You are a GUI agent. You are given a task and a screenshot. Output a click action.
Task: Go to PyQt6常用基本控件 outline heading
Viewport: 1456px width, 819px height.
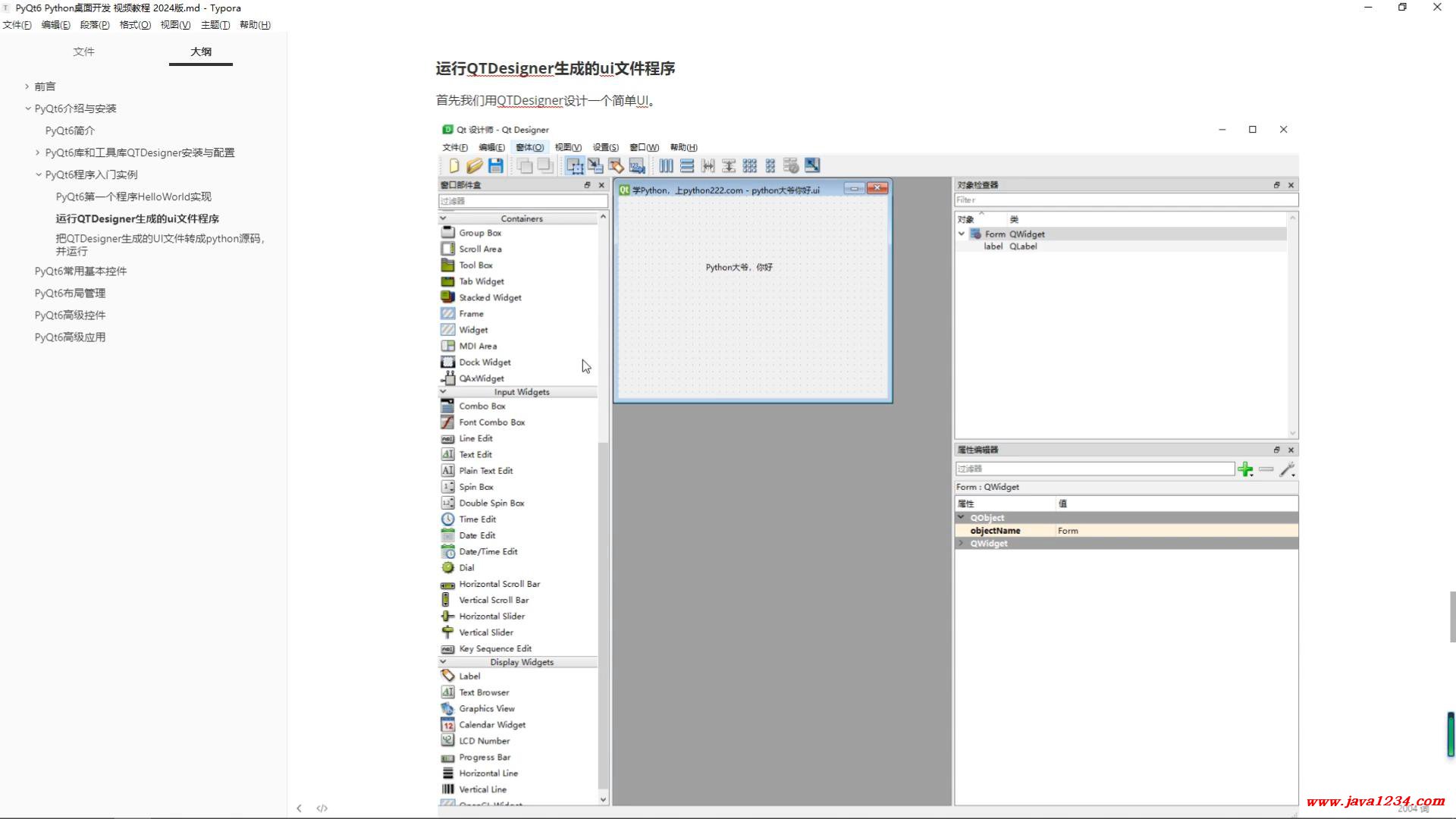(x=80, y=271)
